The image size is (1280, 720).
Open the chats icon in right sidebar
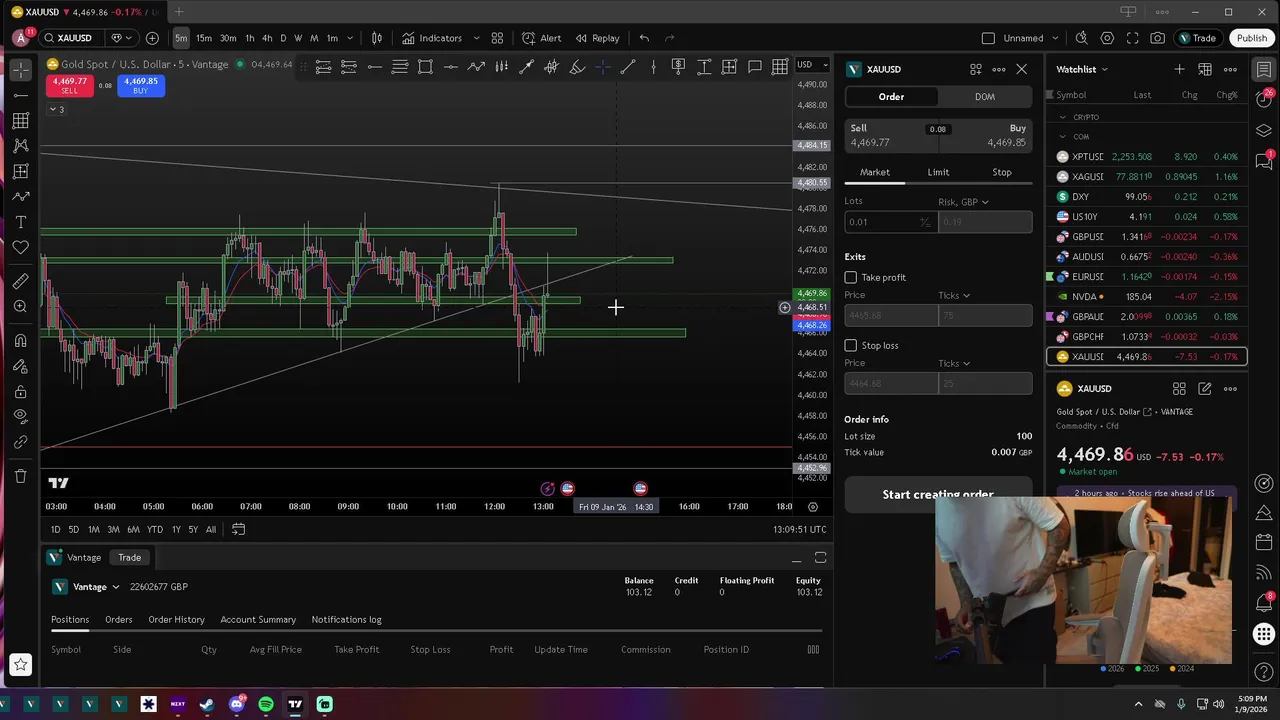(1264, 163)
